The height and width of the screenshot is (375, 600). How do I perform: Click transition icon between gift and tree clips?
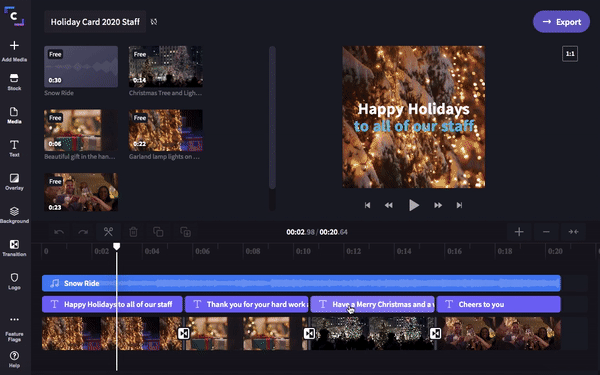click(309, 333)
